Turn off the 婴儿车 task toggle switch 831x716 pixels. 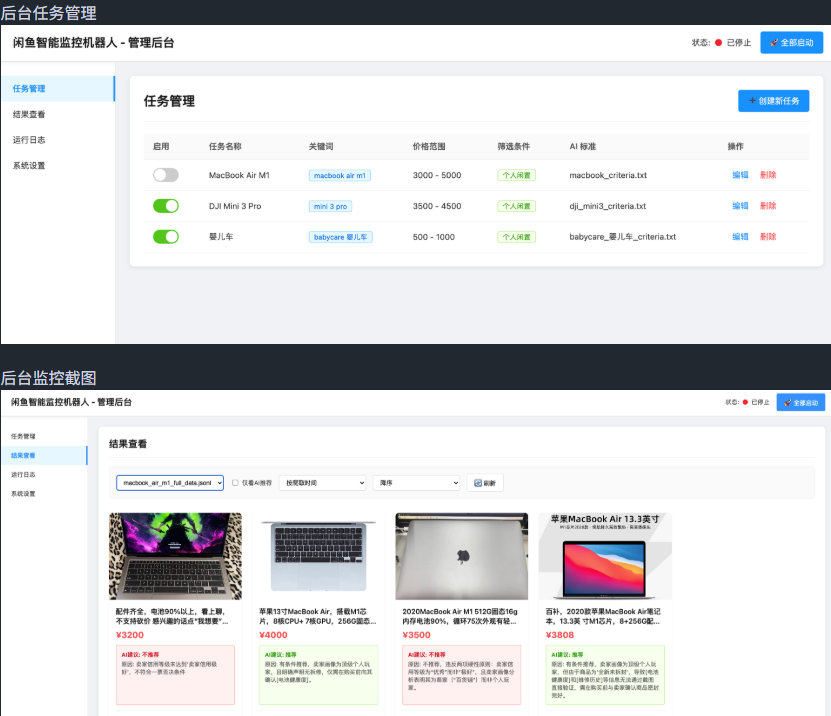pyautogui.click(x=166, y=236)
